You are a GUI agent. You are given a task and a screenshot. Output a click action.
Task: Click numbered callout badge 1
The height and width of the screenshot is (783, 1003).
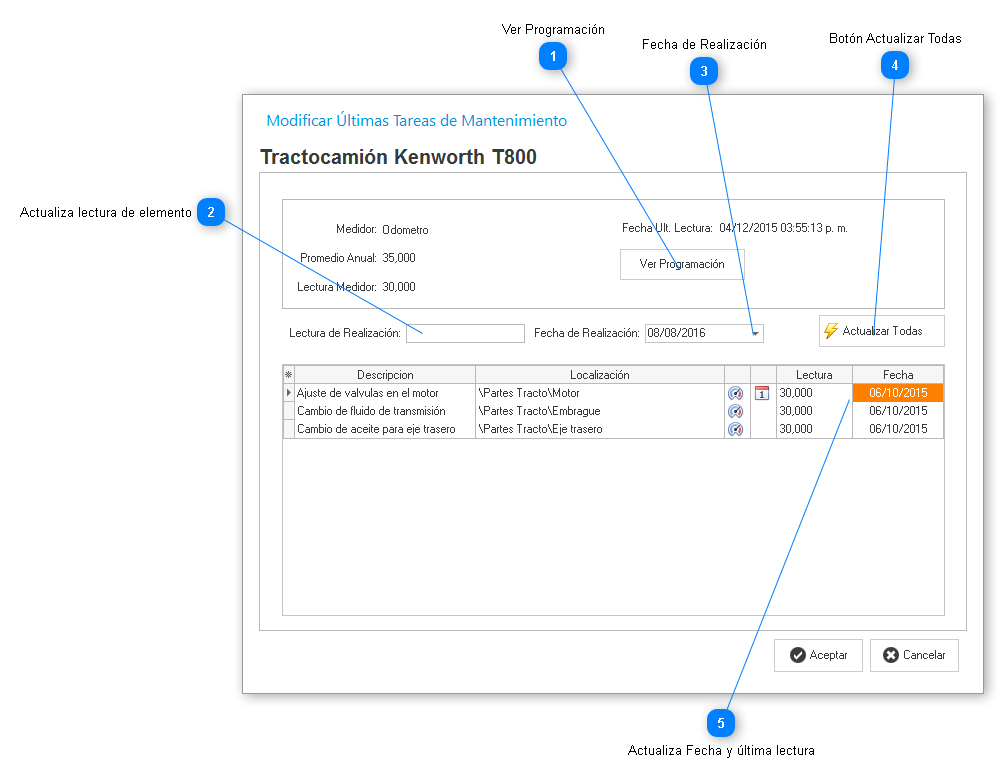click(x=553, y=57)
